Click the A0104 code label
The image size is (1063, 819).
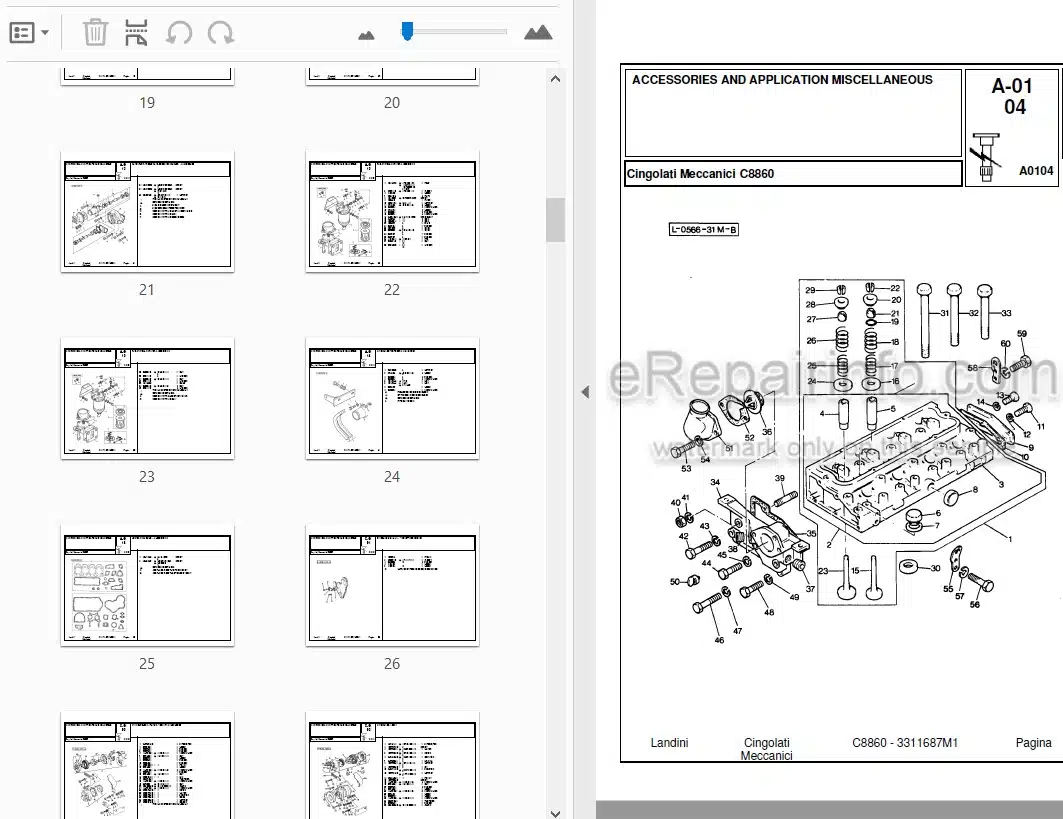pos(1036,171)
